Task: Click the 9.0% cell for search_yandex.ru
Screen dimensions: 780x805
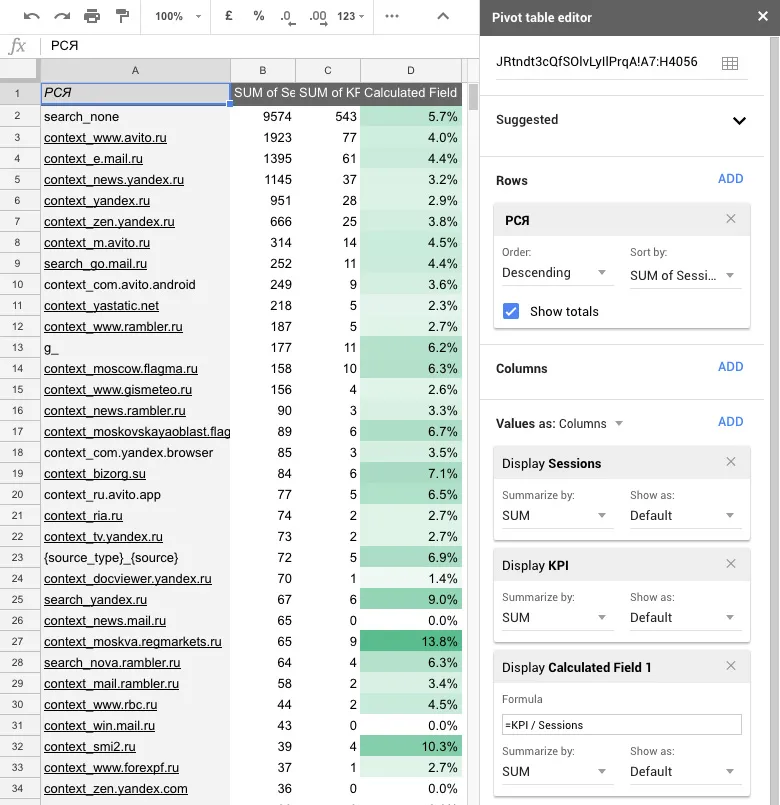Action: 411,599
